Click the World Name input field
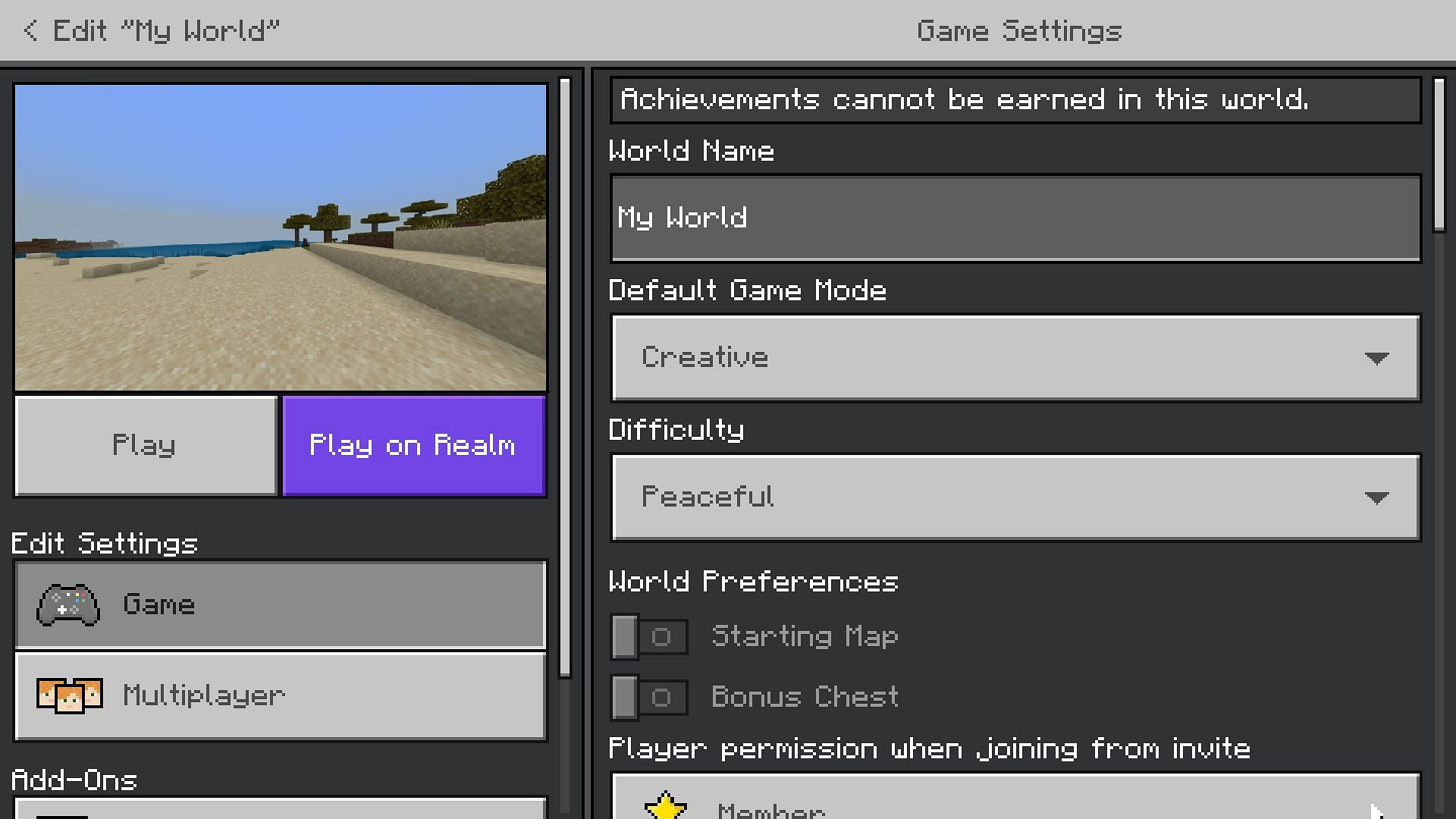This screenshot has width=1456, height=819. 1015,218
